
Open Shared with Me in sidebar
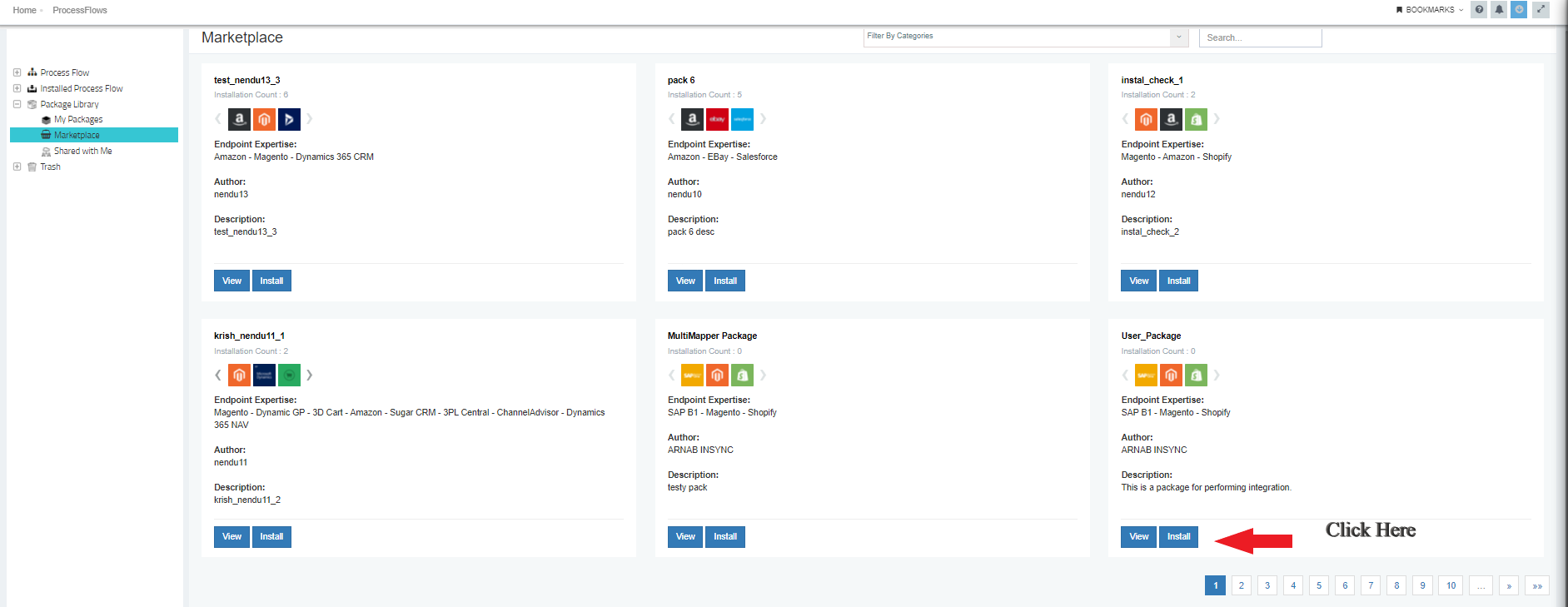point(82,152)
